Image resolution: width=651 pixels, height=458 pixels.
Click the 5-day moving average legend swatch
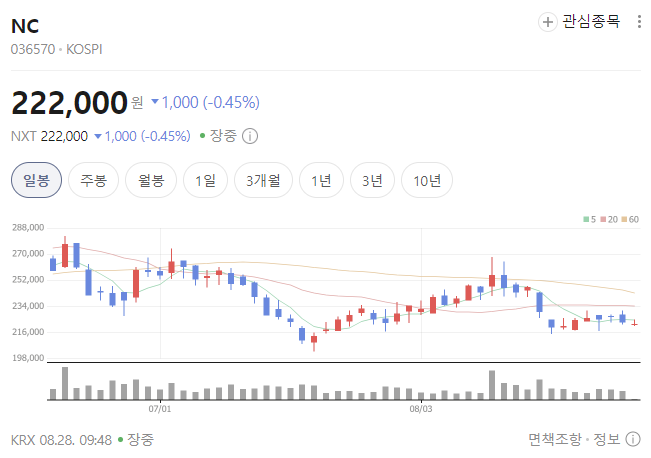pyautogui.click(x=586, y=219)
